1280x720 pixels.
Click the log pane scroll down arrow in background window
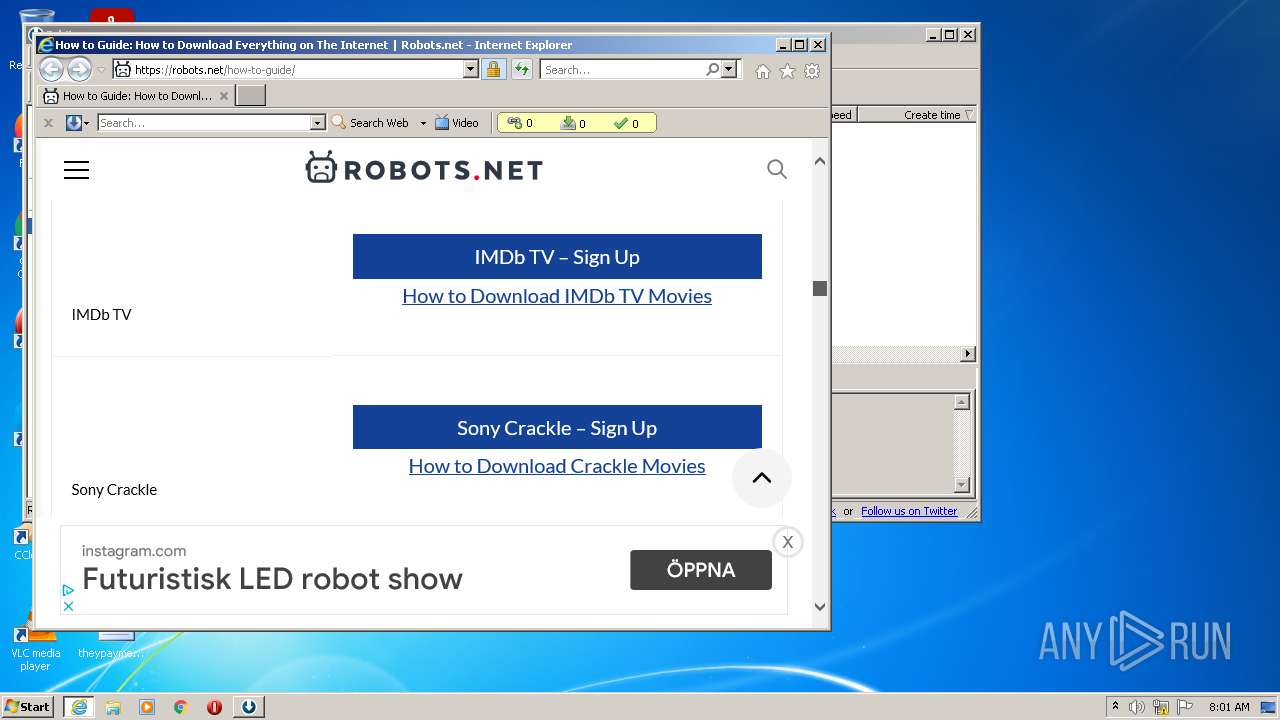(962, 485)
